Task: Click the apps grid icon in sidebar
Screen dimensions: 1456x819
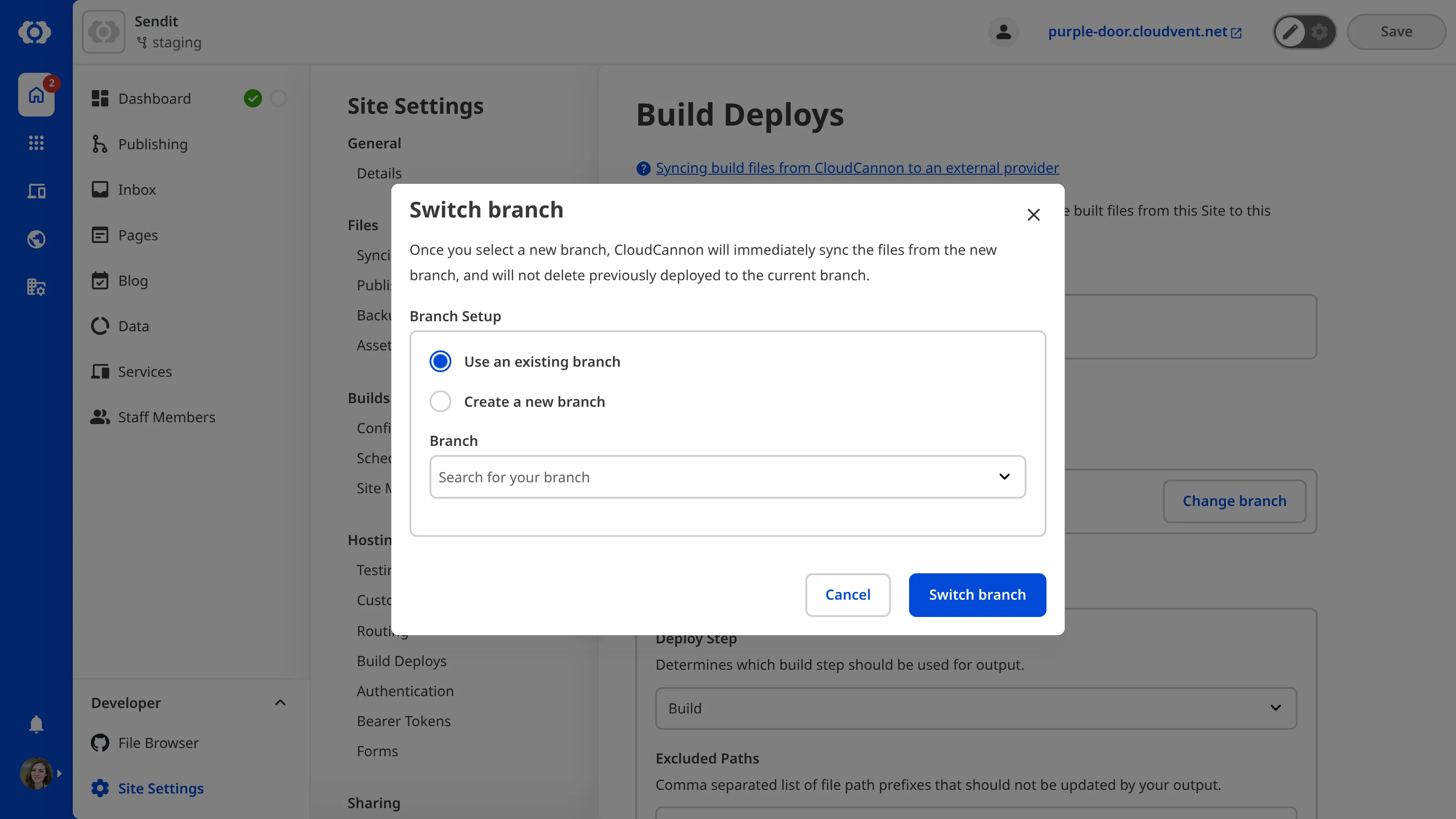Action: click(36, 143)
